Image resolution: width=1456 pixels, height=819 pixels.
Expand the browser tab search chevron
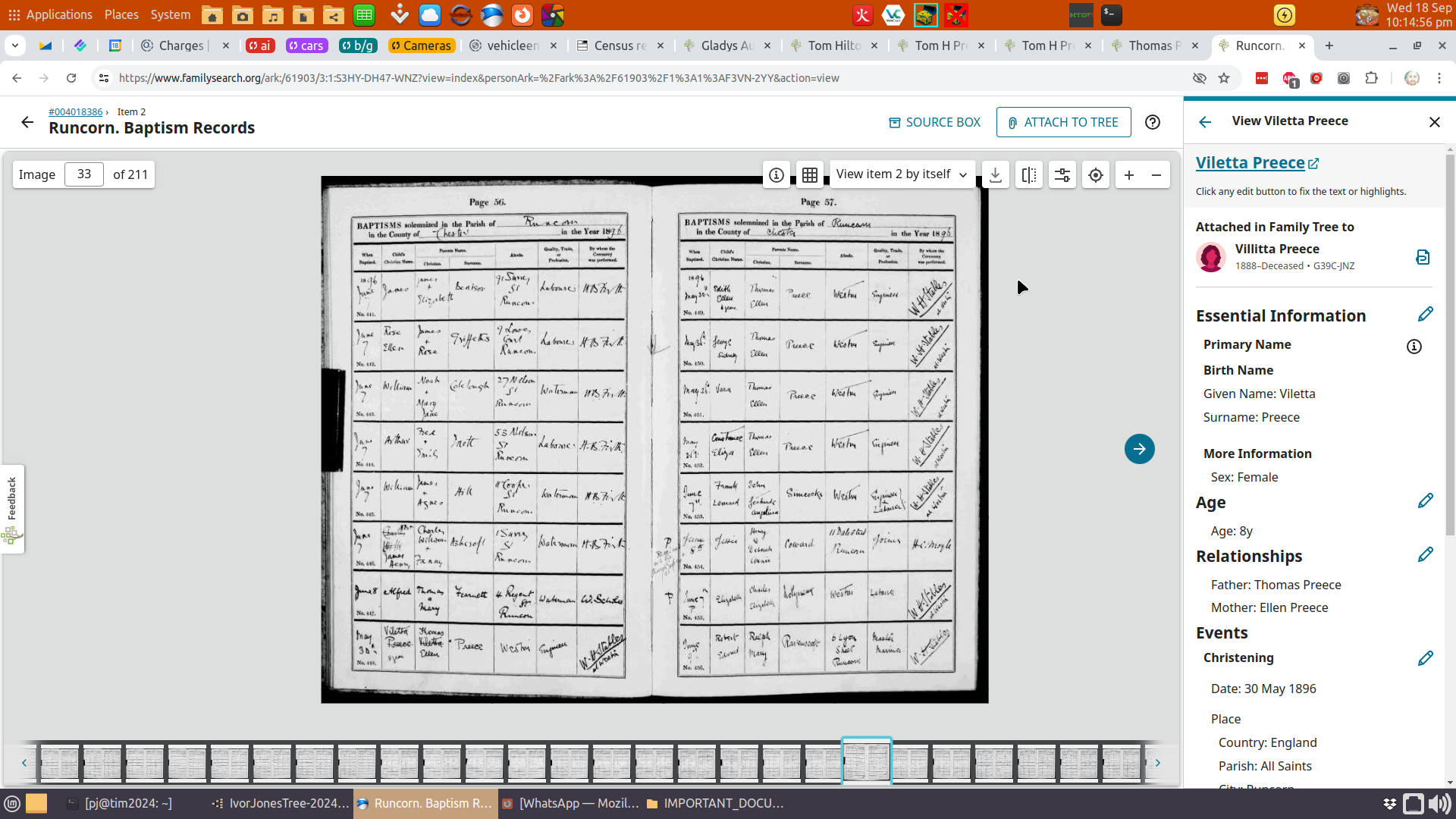coord(14,45)
